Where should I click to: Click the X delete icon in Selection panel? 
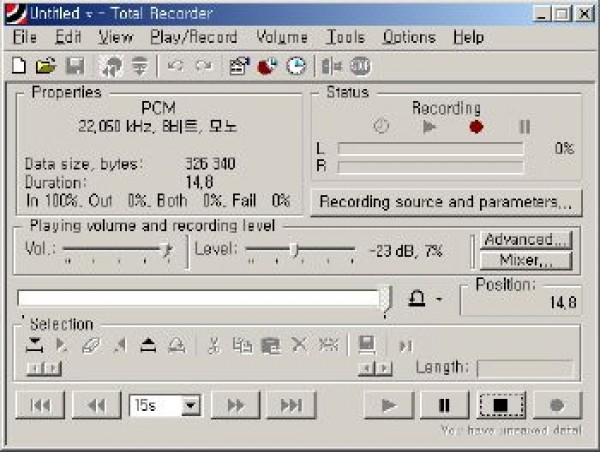click(x=299, y=344)
